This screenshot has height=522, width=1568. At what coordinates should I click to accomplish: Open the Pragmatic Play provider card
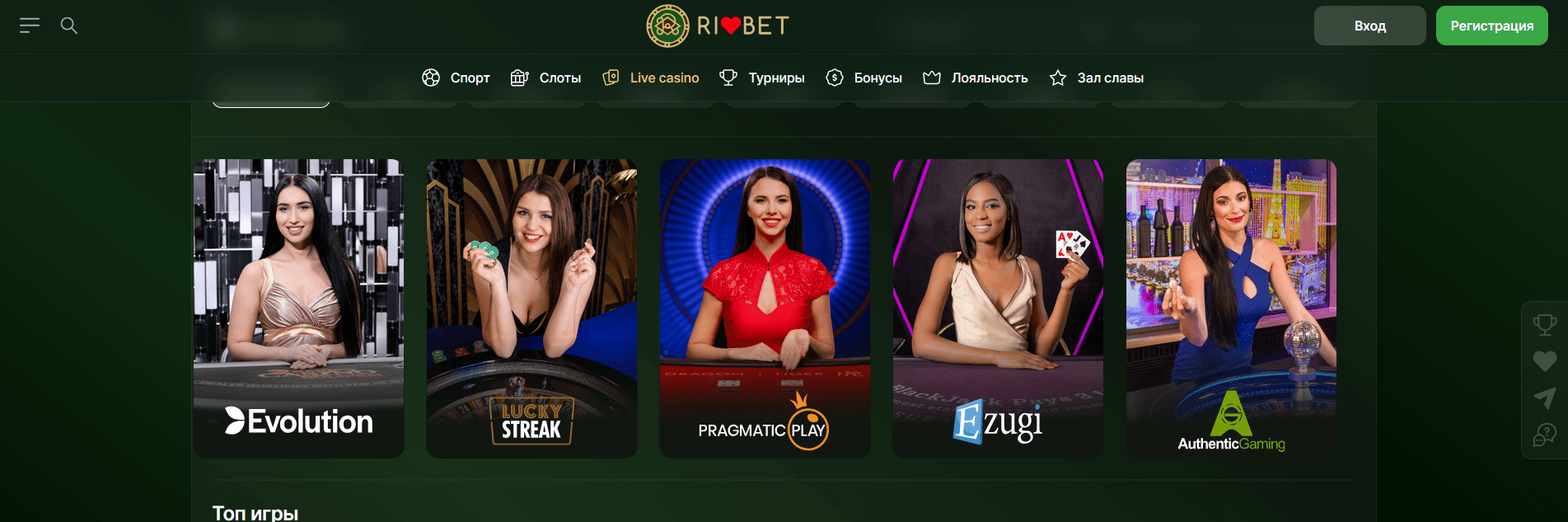765,308
